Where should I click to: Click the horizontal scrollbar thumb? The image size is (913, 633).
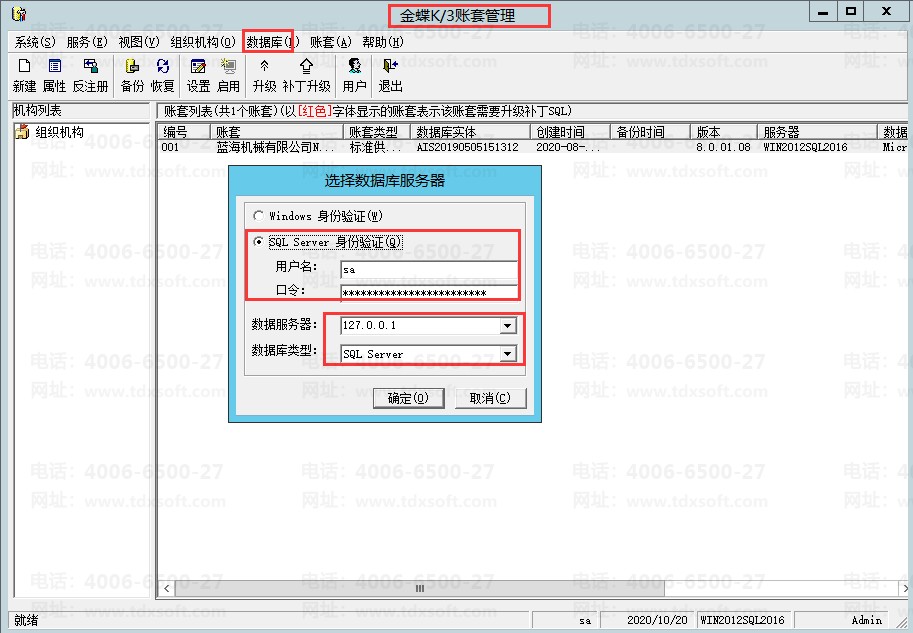pyautogui.click(x=419, y=589)
